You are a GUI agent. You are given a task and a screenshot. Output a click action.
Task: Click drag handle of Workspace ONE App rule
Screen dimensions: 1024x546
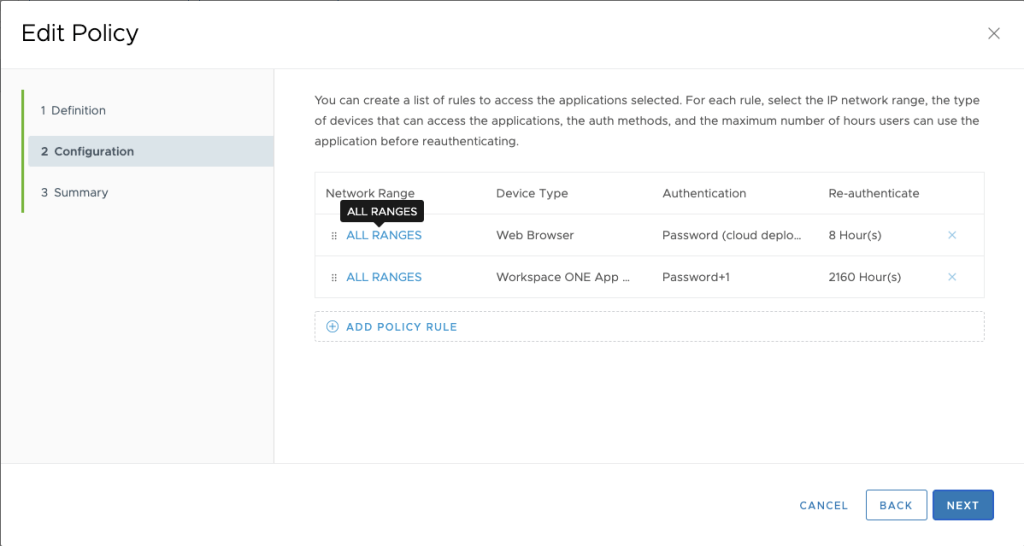(x=334, y=277)
